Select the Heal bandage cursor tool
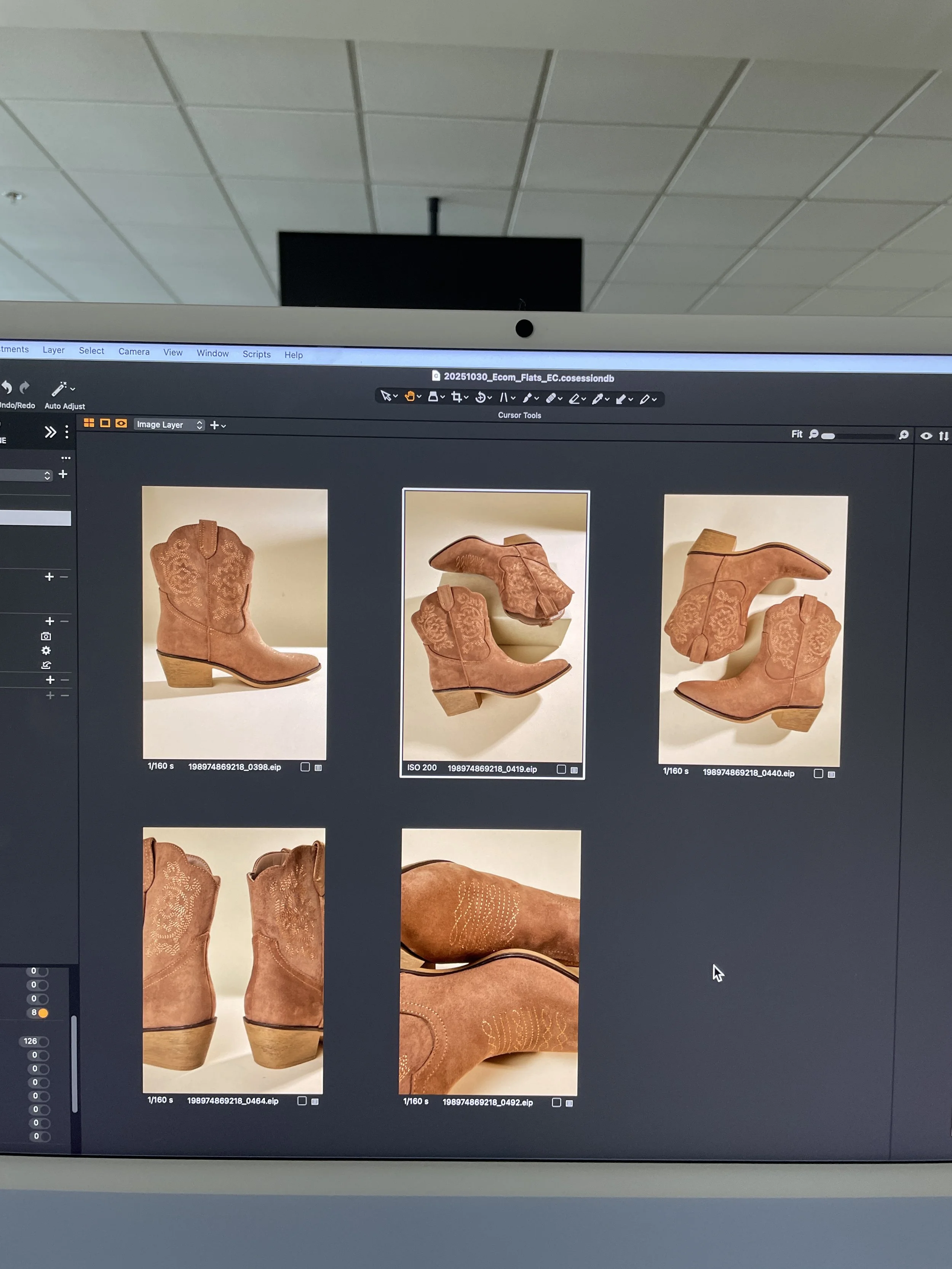 (x=551, y=398)
